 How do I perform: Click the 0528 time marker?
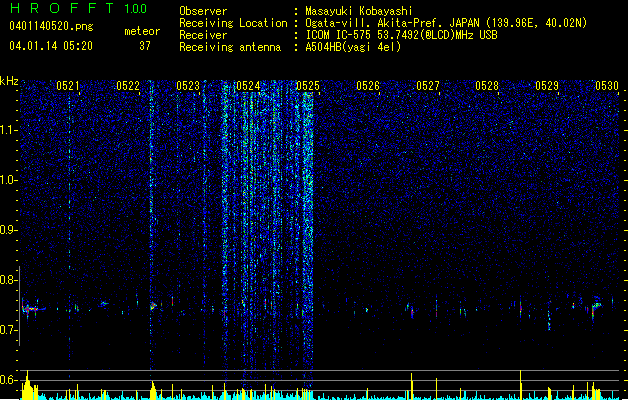pos(487,85)
